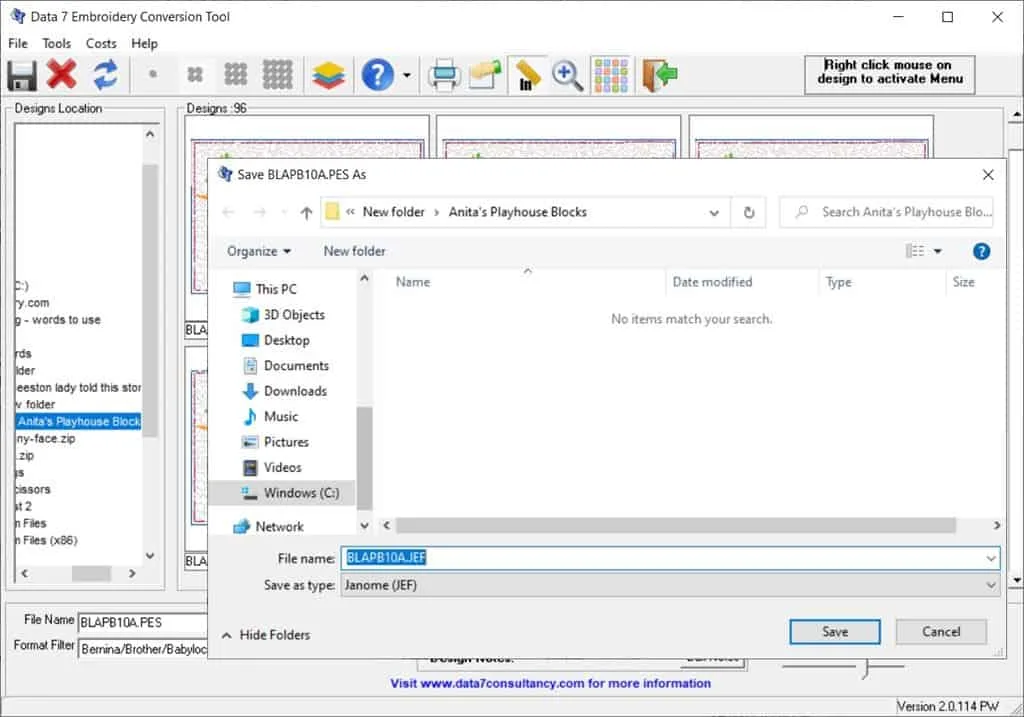Screen dimensions: 1024x717
Task: Expand the address bar path dropdown
Action: 714,212
